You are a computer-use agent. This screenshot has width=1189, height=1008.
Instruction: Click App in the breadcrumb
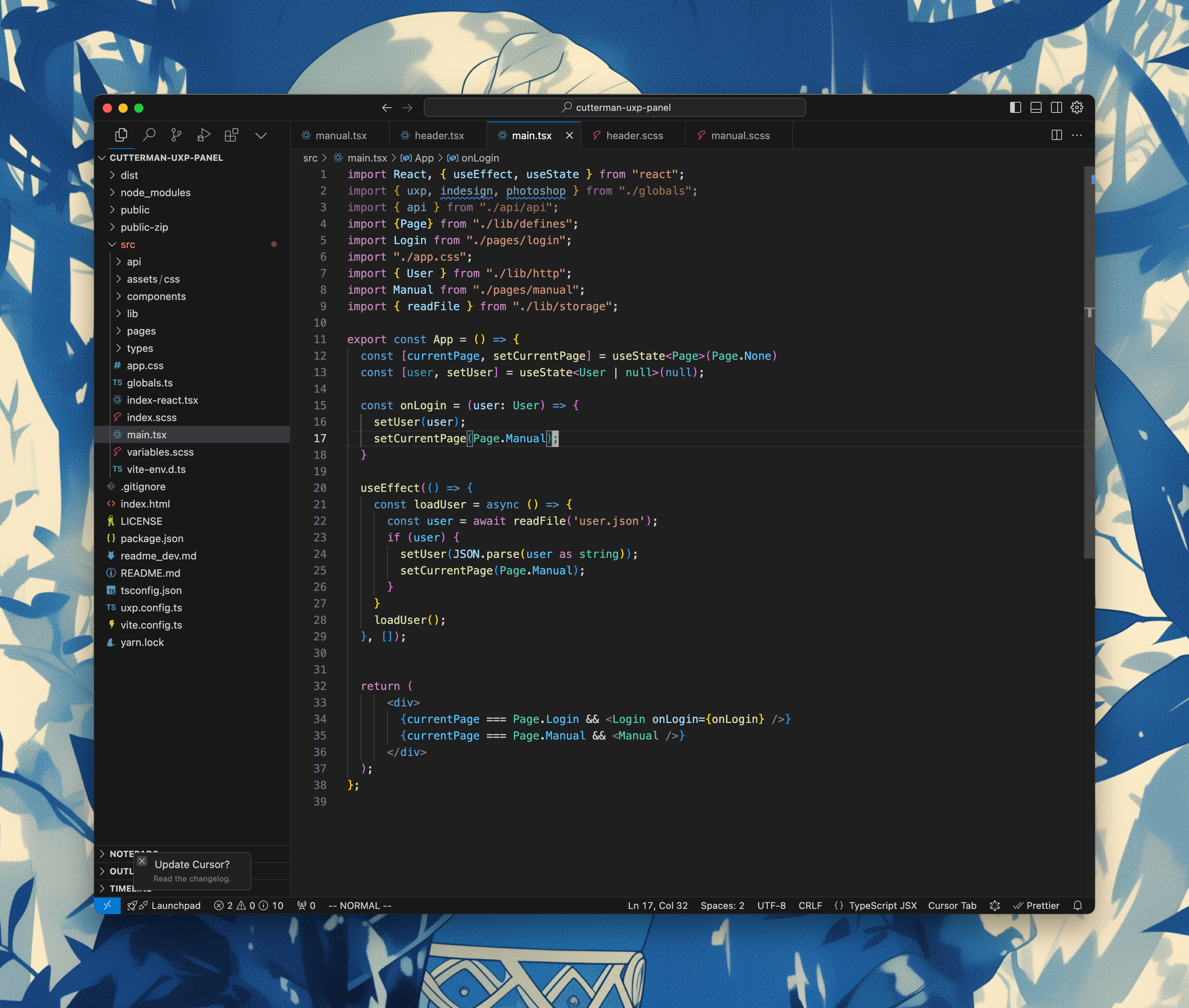pos(424,158)
